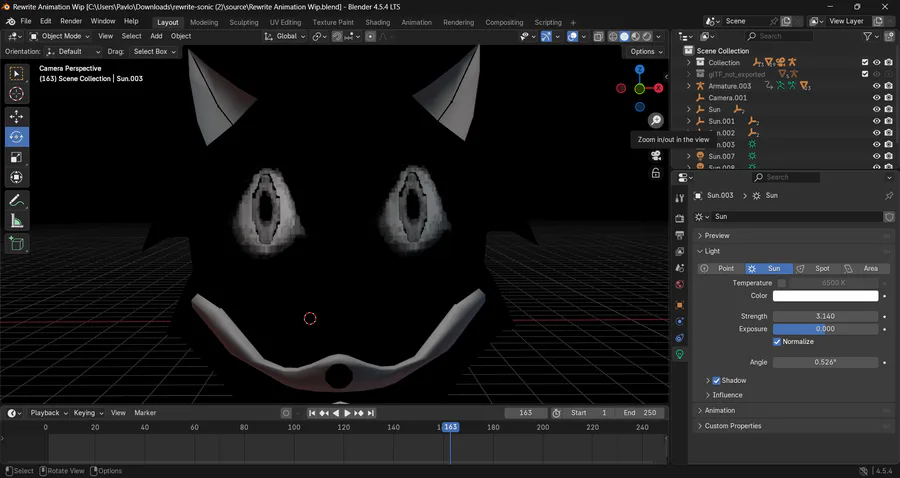Hide Camera.001 using its eye icon

click(x=876, y=98)
